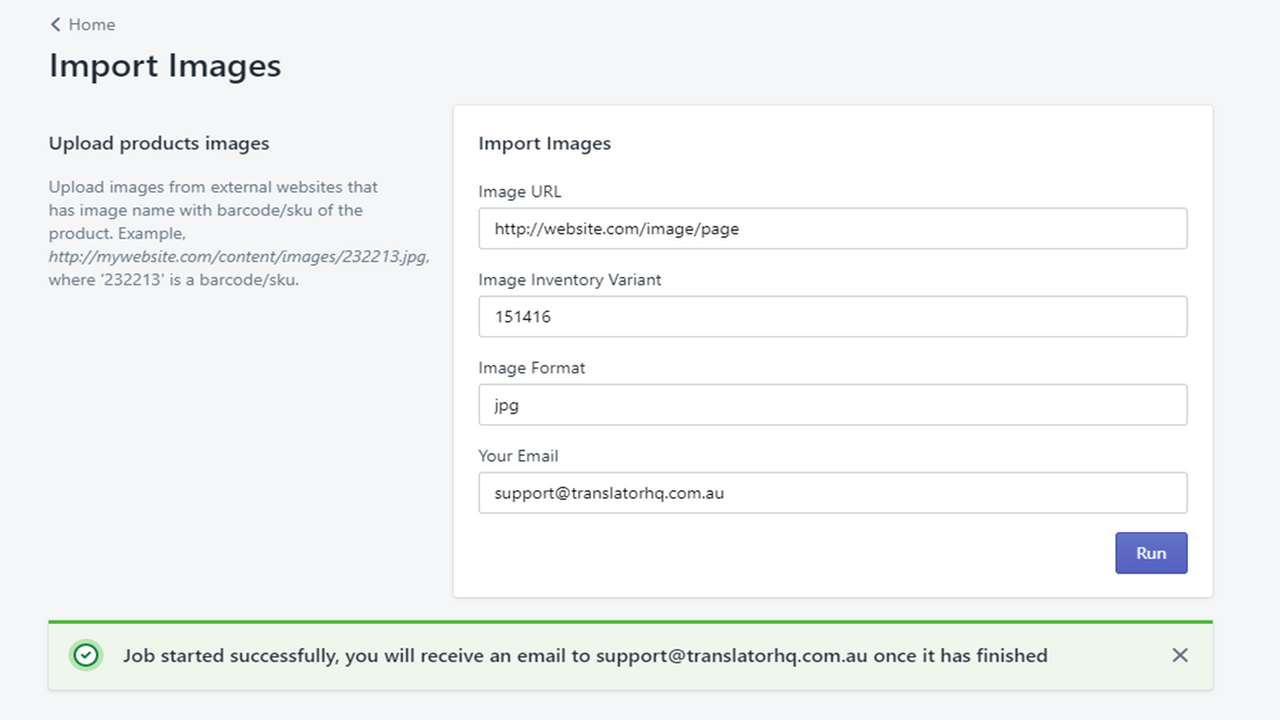Click the Import Images card heading
Screen dimensions: 1280x720
click(545, 143)
